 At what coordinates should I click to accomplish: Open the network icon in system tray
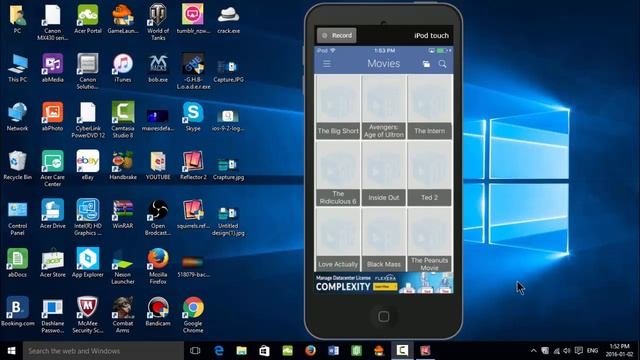556,351
